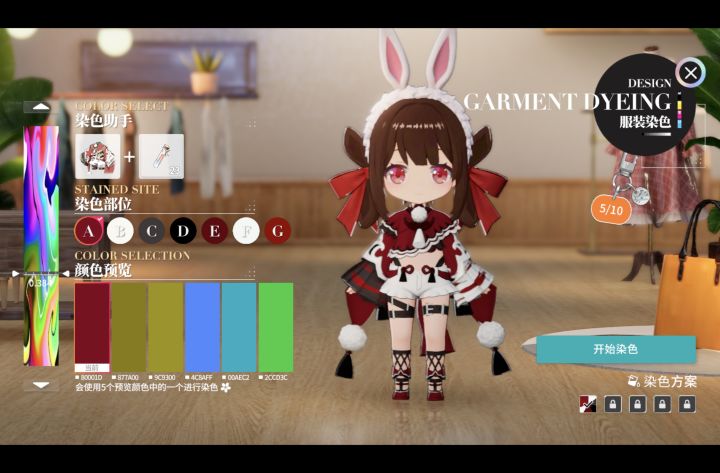Click the fourth locked dye scheme slot
720x473 pixels.
click(x=686, y=404)
